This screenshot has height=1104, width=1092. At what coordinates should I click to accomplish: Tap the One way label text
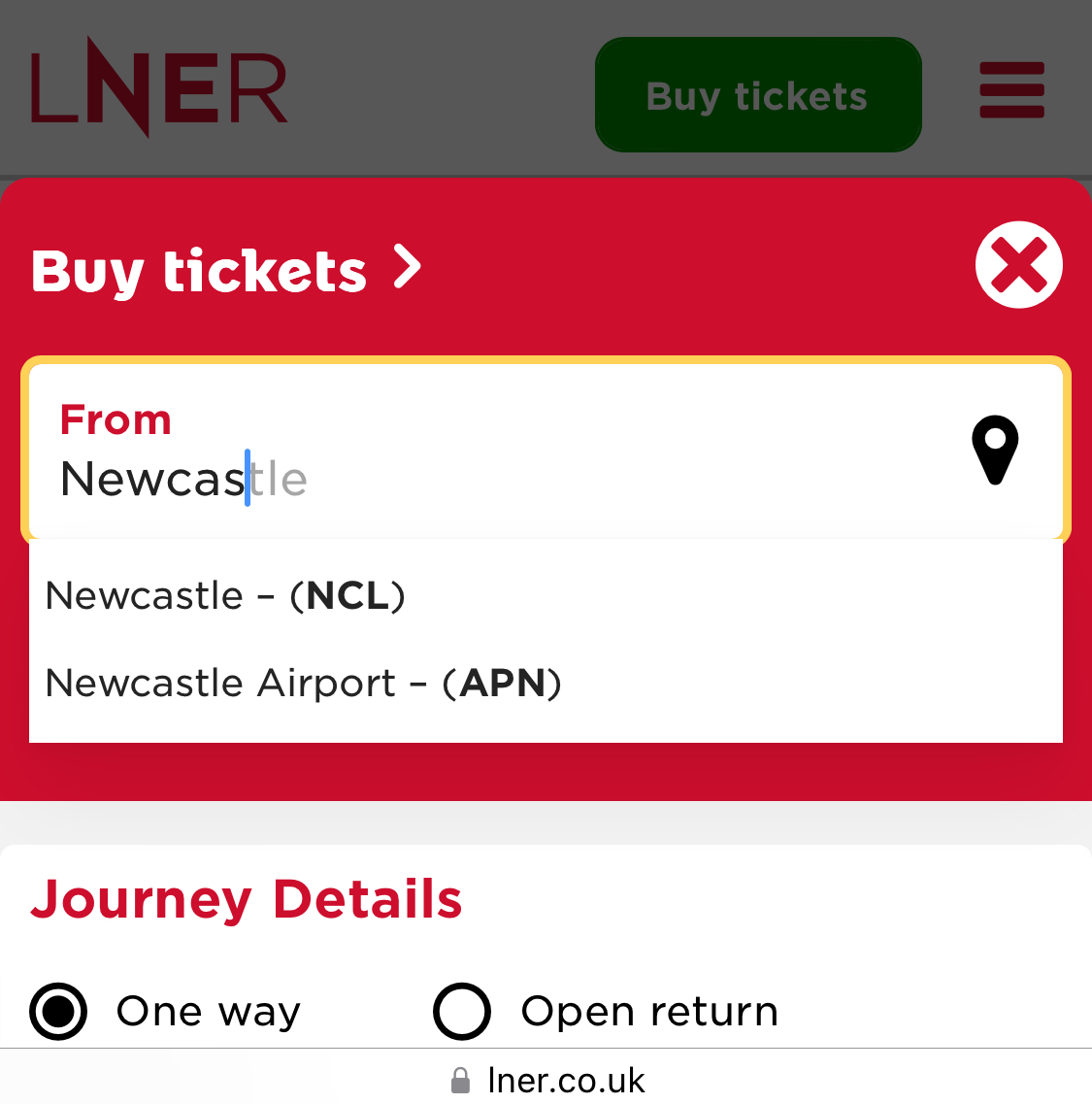pyautogui.click(x=209, y=1012)
